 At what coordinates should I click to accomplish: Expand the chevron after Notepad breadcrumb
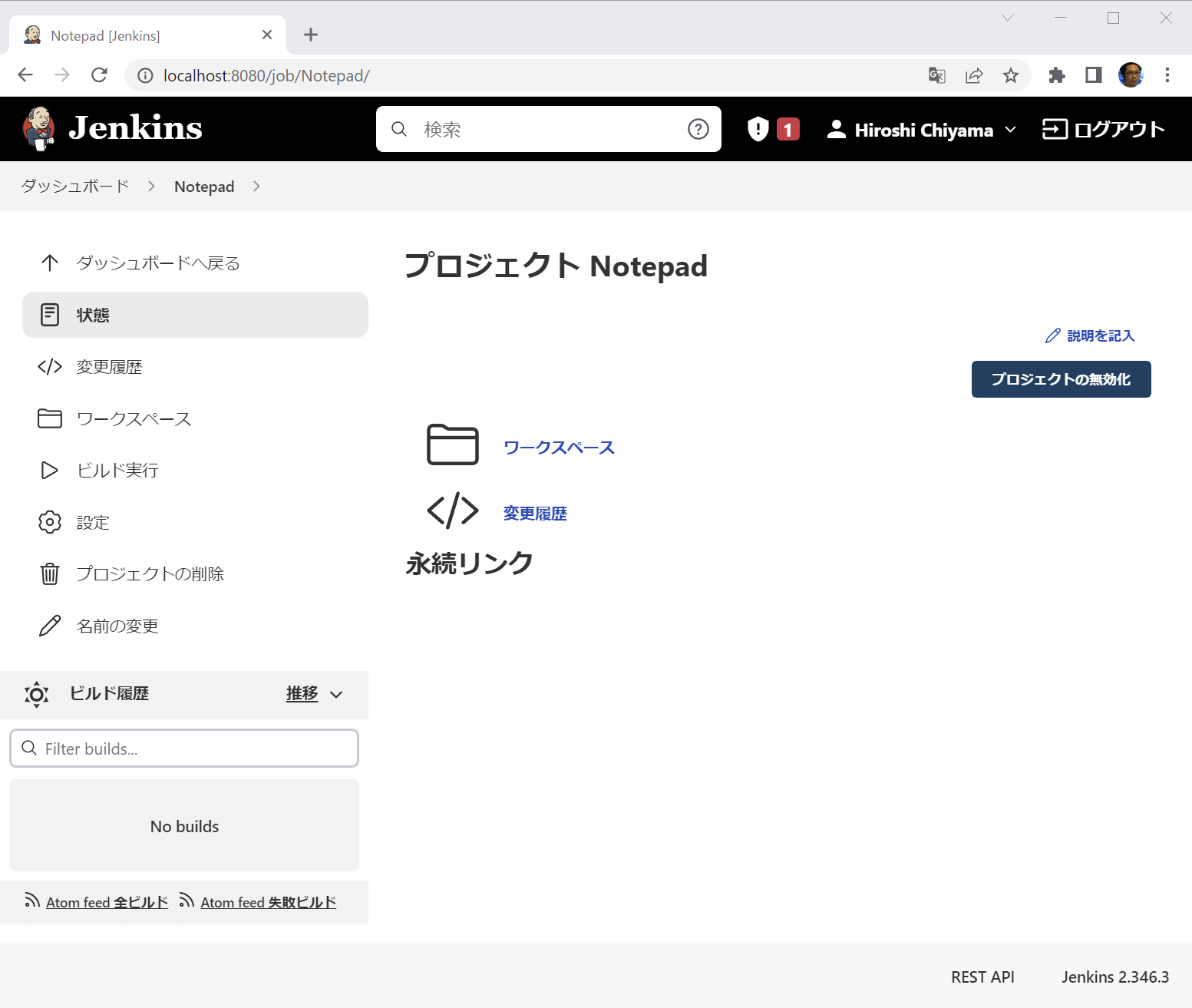256,187
